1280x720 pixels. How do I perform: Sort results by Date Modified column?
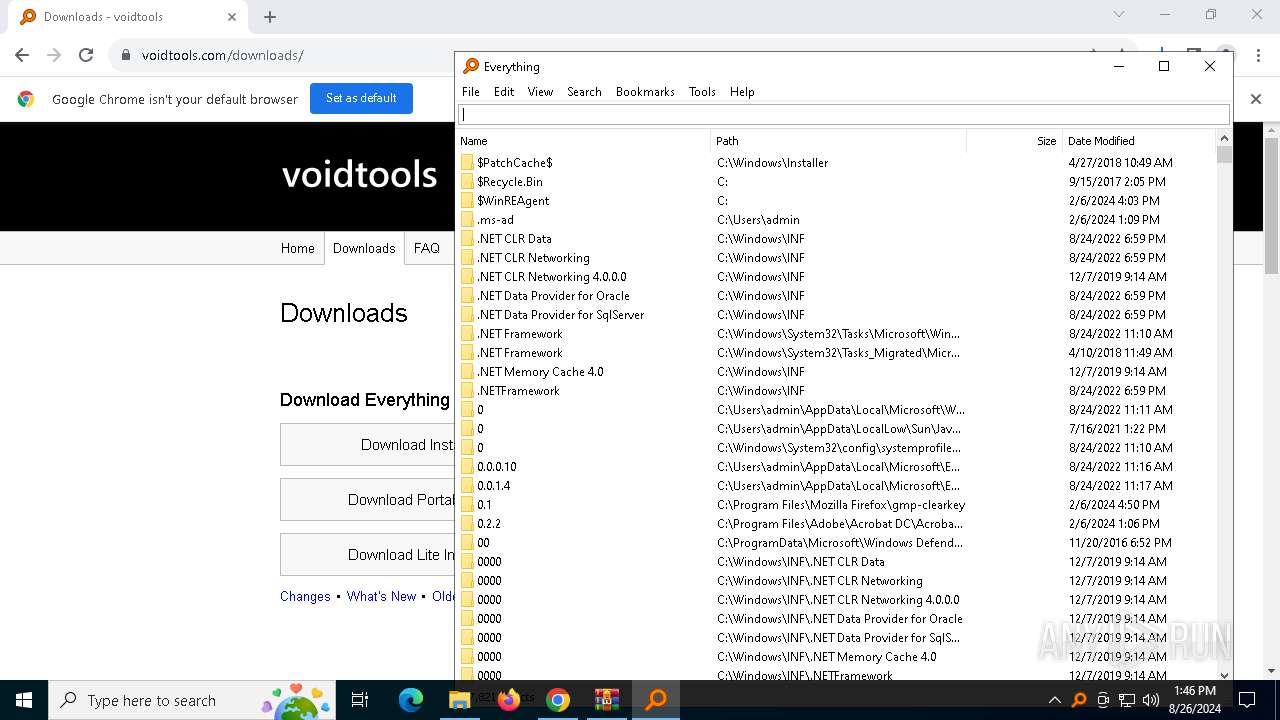[x=1138, y=141]
